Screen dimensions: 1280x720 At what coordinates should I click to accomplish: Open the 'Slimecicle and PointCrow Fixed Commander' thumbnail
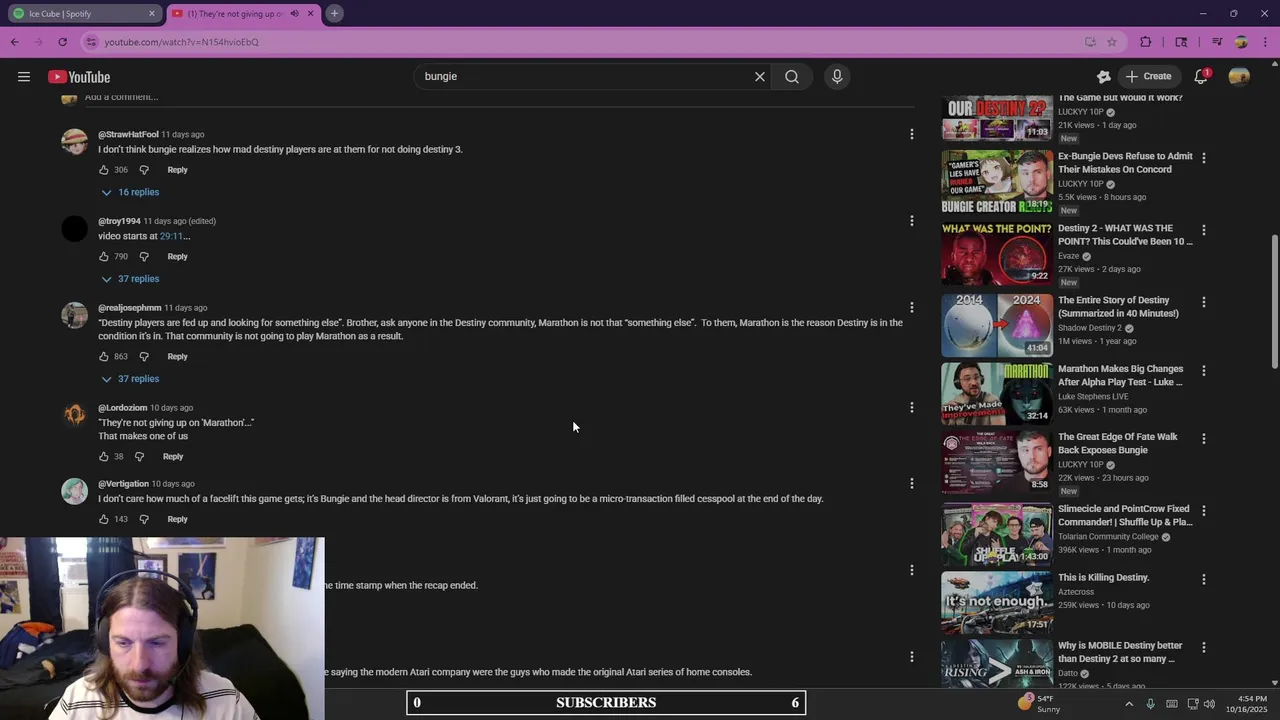click(x=997, y=534)
